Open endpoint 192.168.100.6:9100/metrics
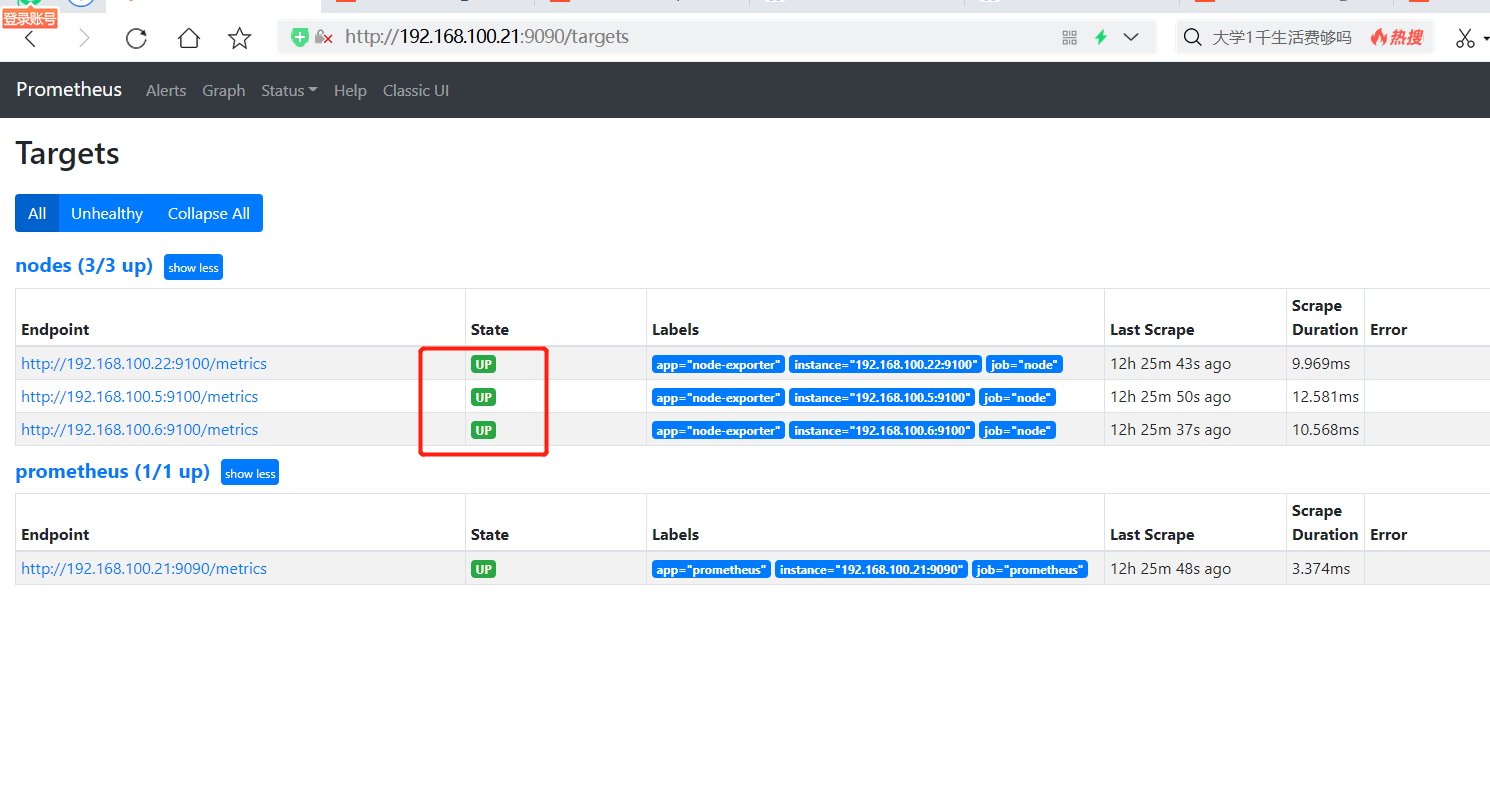Viewport: 1490px width, 798px height. [140, 430]
